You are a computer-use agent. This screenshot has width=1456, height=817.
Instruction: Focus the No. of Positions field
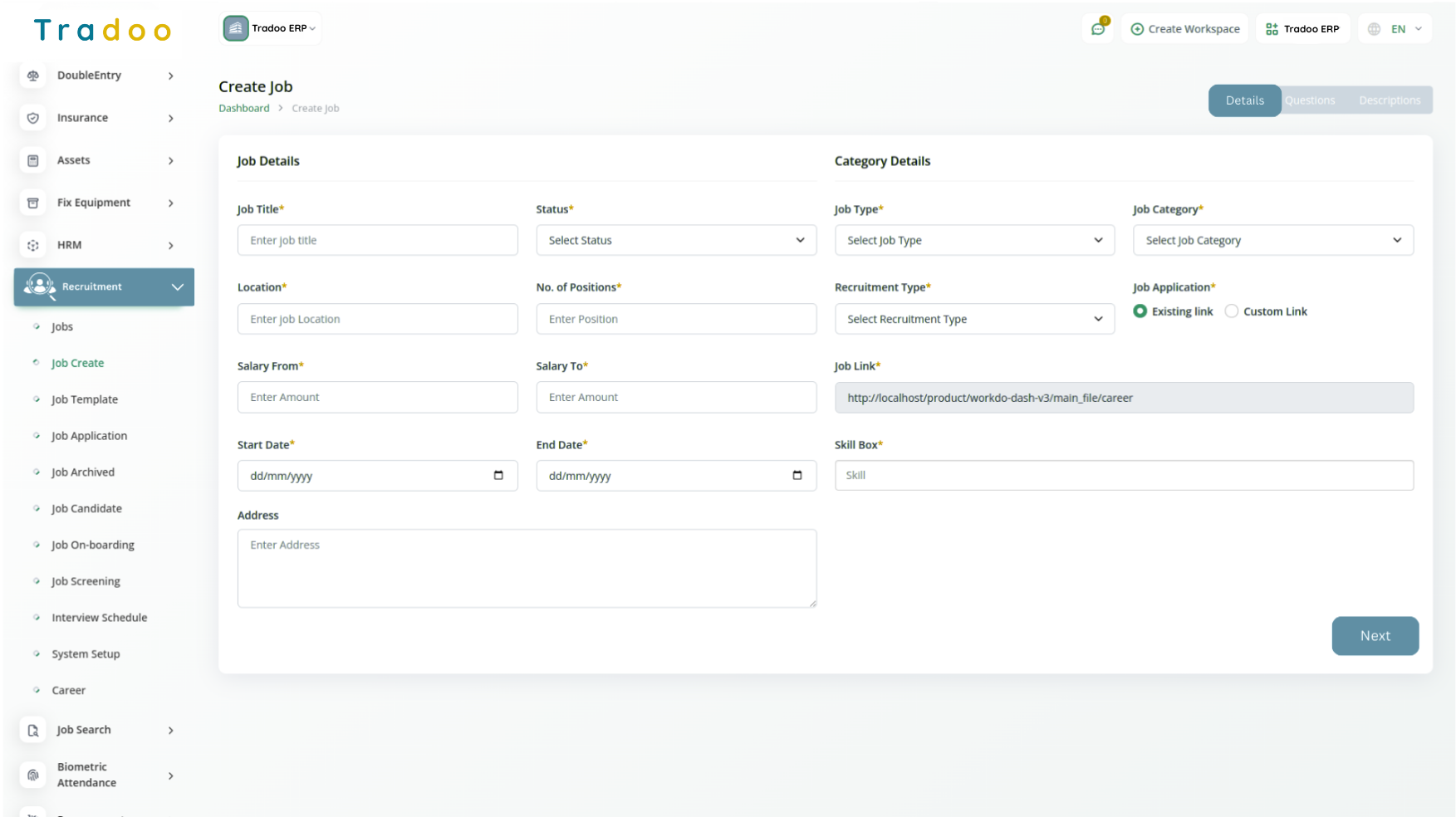[676, 319]
